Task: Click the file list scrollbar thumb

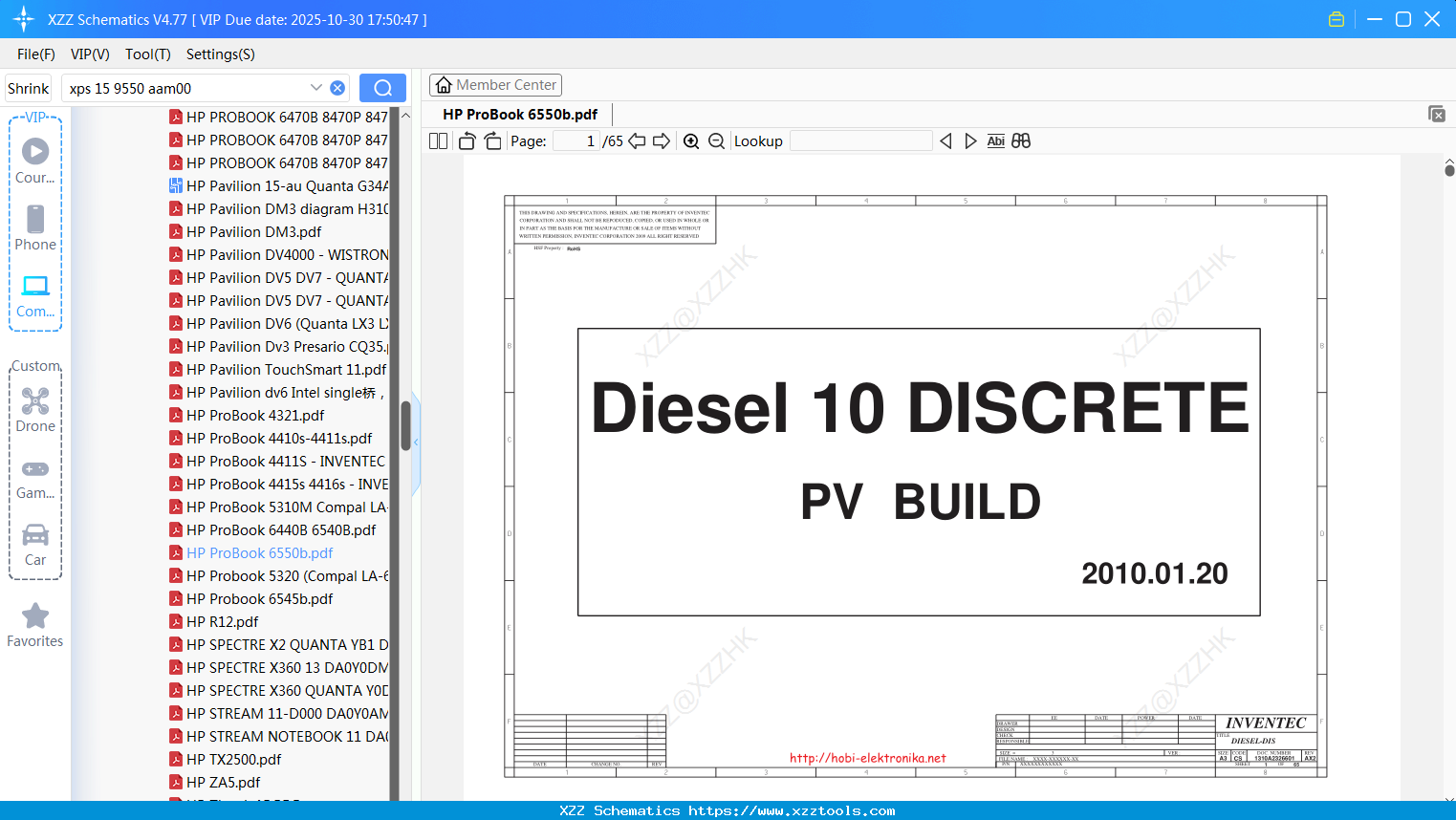Action: (x=405, y=425)
